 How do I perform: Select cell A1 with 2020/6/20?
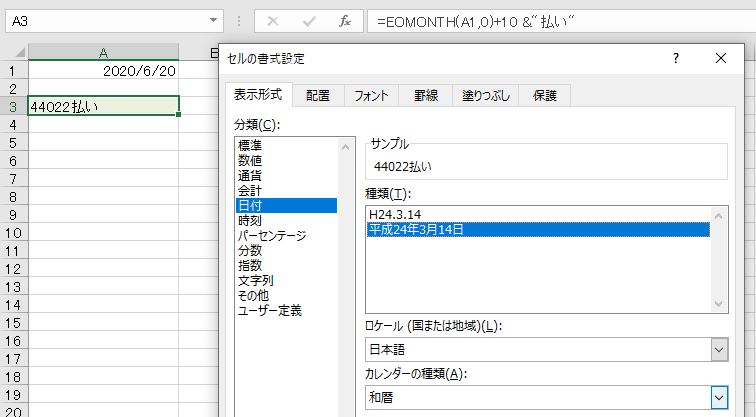click(x=103, y=70)
